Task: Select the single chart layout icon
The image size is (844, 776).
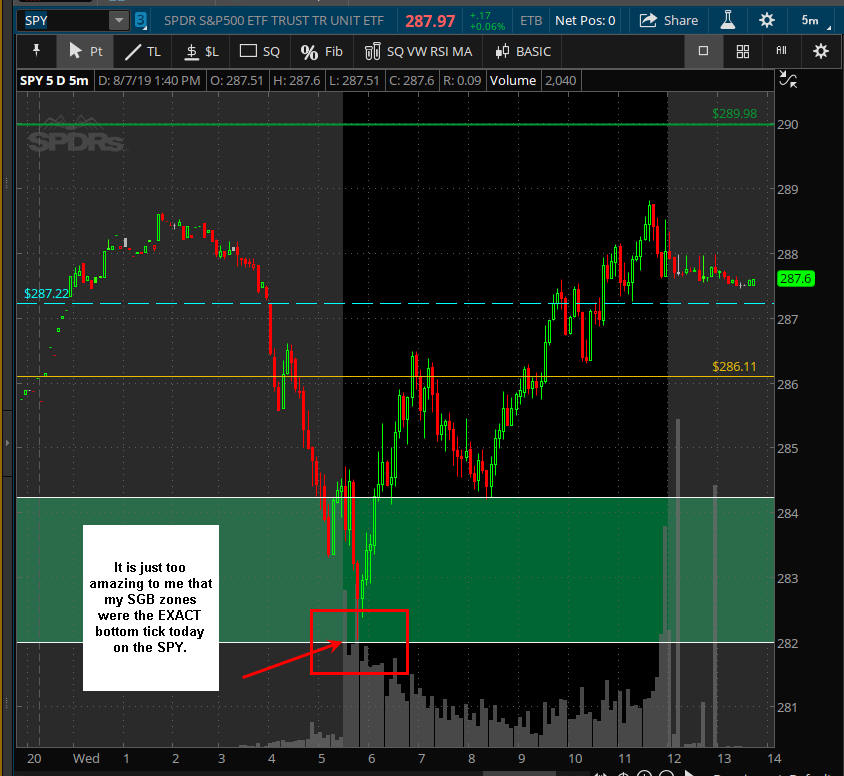Action: 703,51
